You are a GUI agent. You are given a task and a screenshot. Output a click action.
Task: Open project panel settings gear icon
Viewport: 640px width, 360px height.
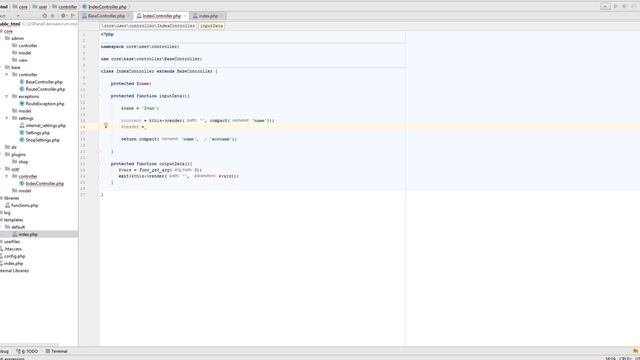63,16
